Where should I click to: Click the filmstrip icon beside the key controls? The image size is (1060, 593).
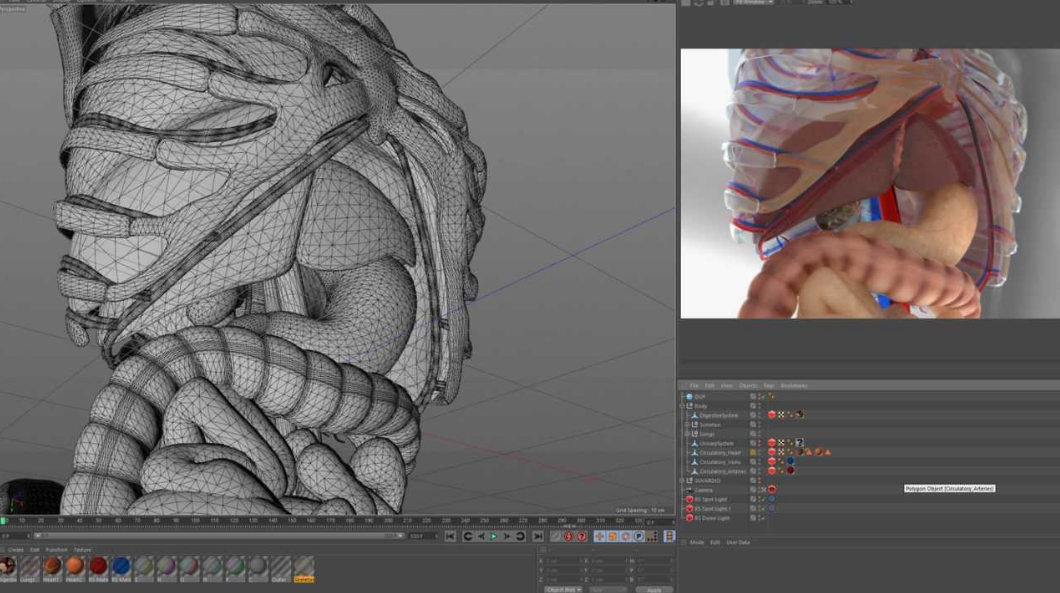coord(669,537)
